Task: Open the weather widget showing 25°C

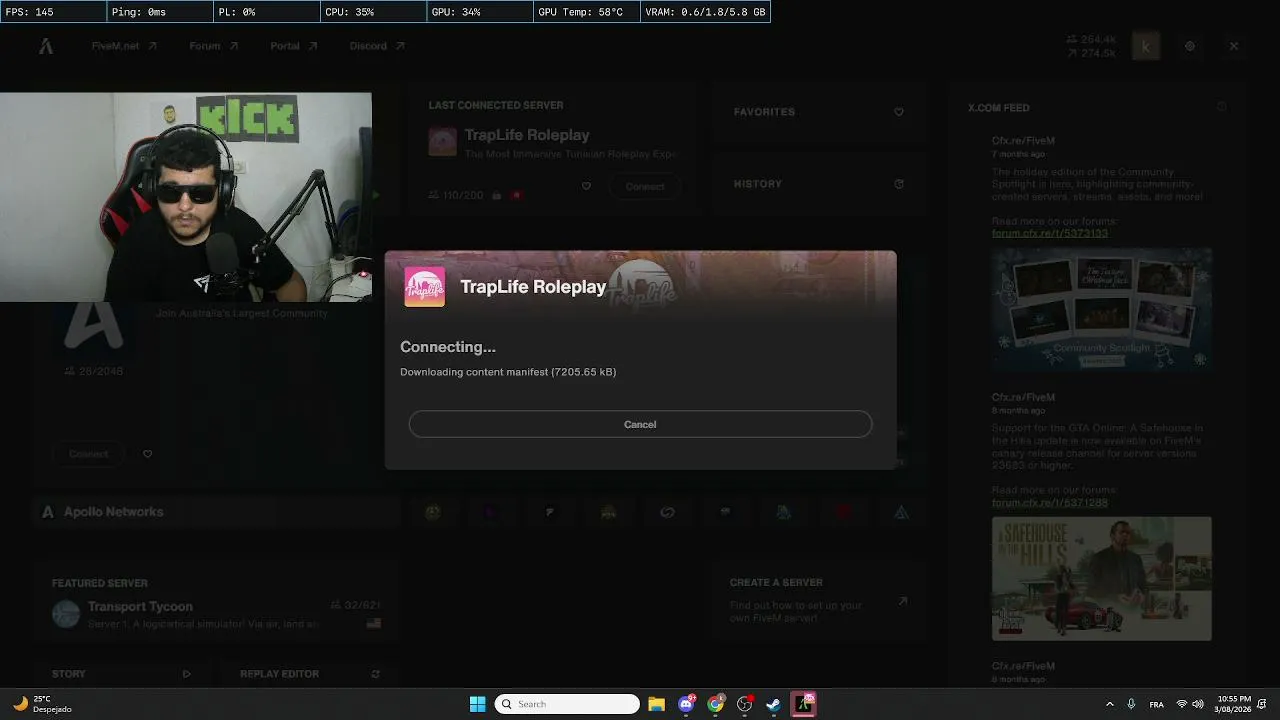Action: coord(42,704)
